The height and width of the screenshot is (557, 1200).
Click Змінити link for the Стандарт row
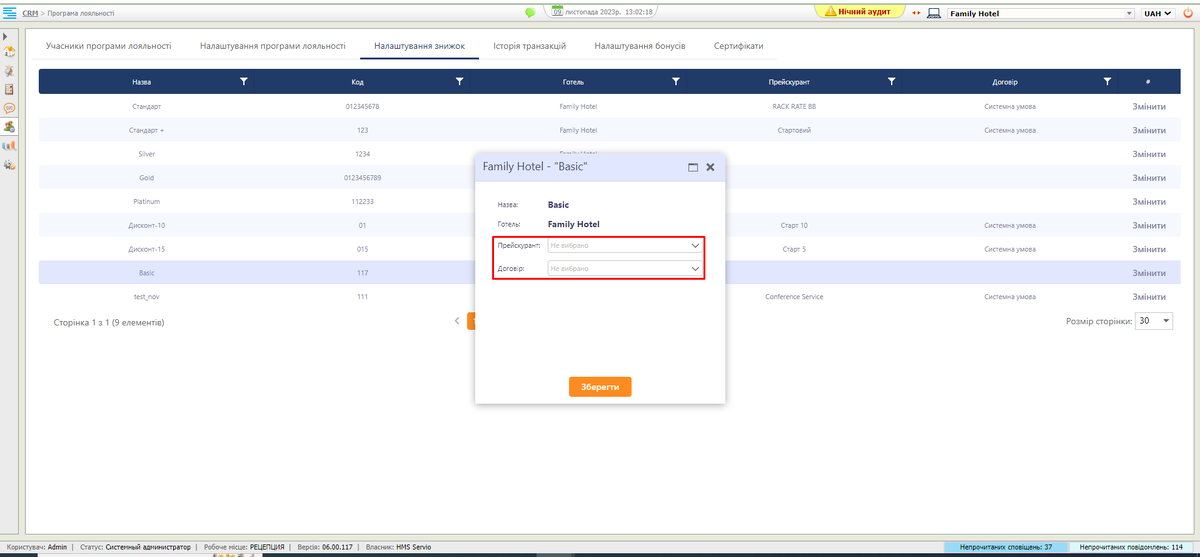[x=1148, y=105]
